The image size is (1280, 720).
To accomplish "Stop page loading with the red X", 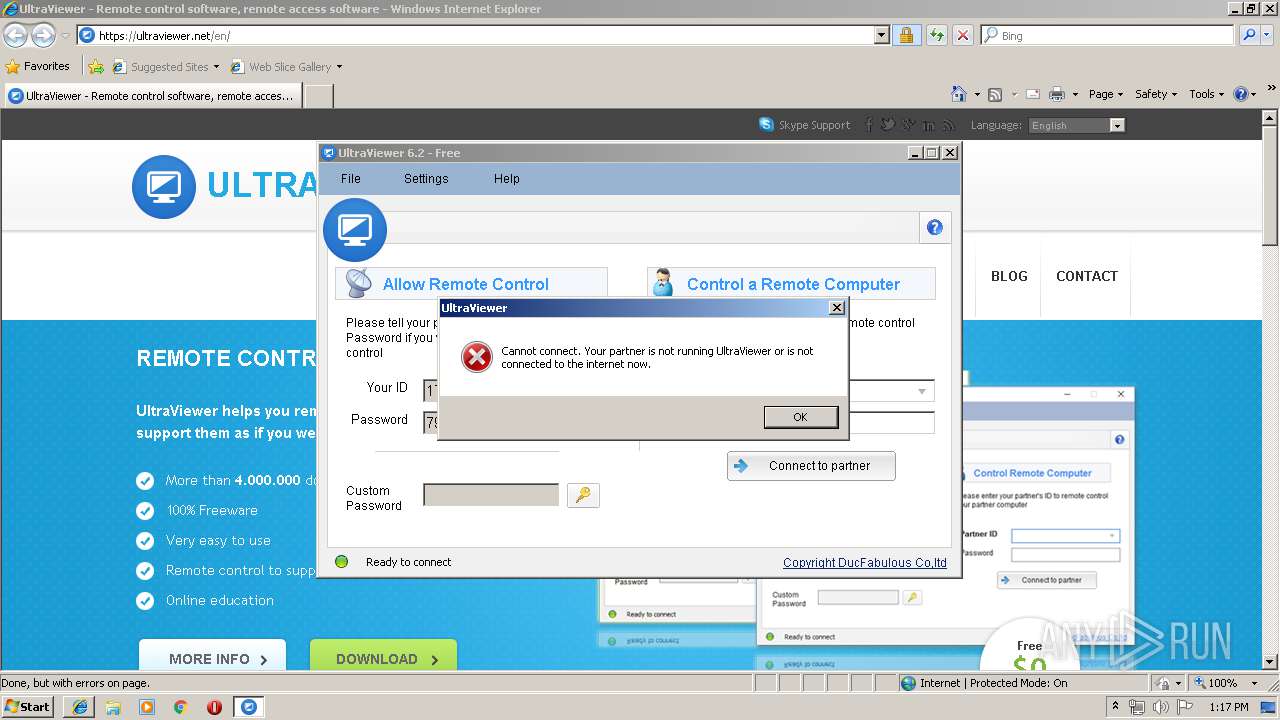I will (963, 35).
